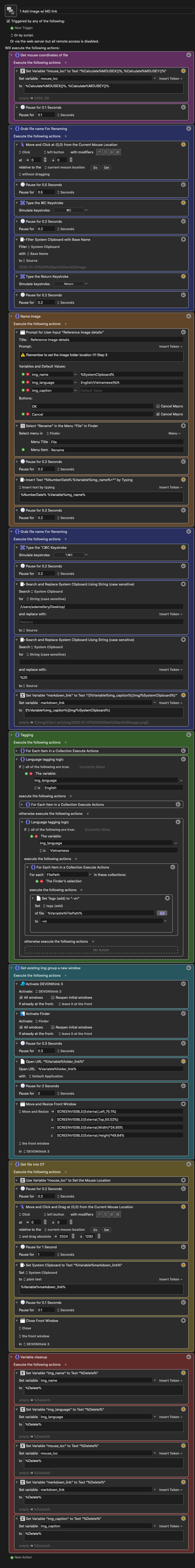This screenshot has height=1568, width=195.
Task: Click the keystroke field in Type the ⌘C Keystroke
Action: (68, 210)
